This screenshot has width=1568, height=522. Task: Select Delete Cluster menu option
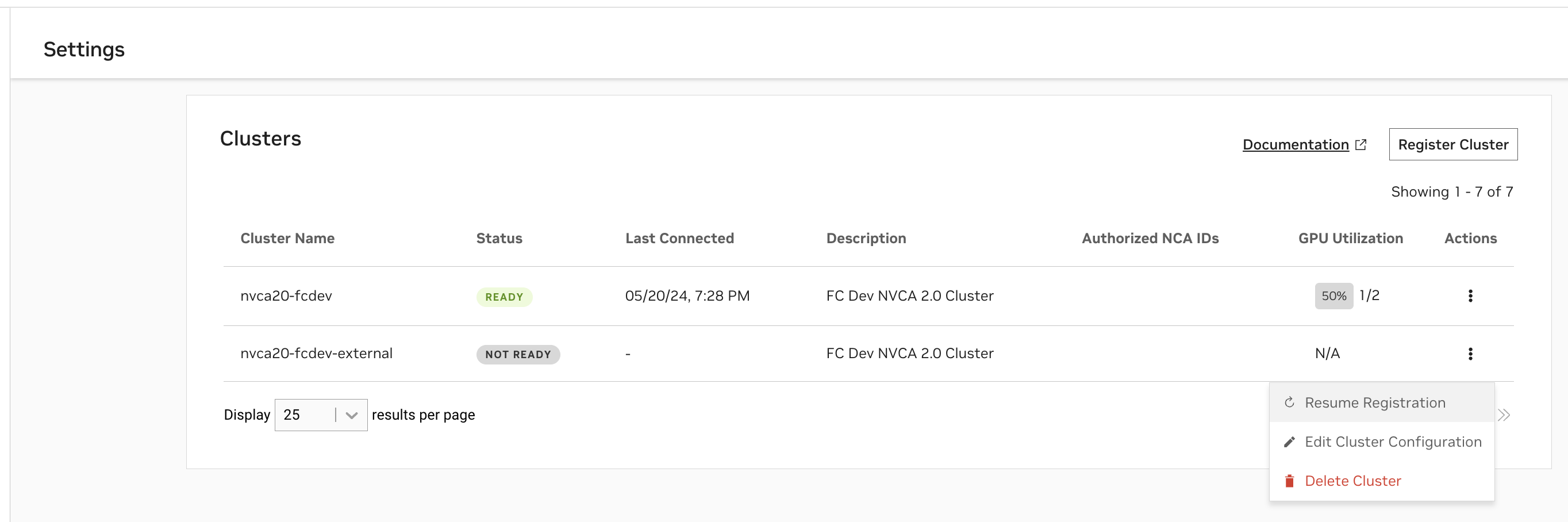coord(1352,481)
